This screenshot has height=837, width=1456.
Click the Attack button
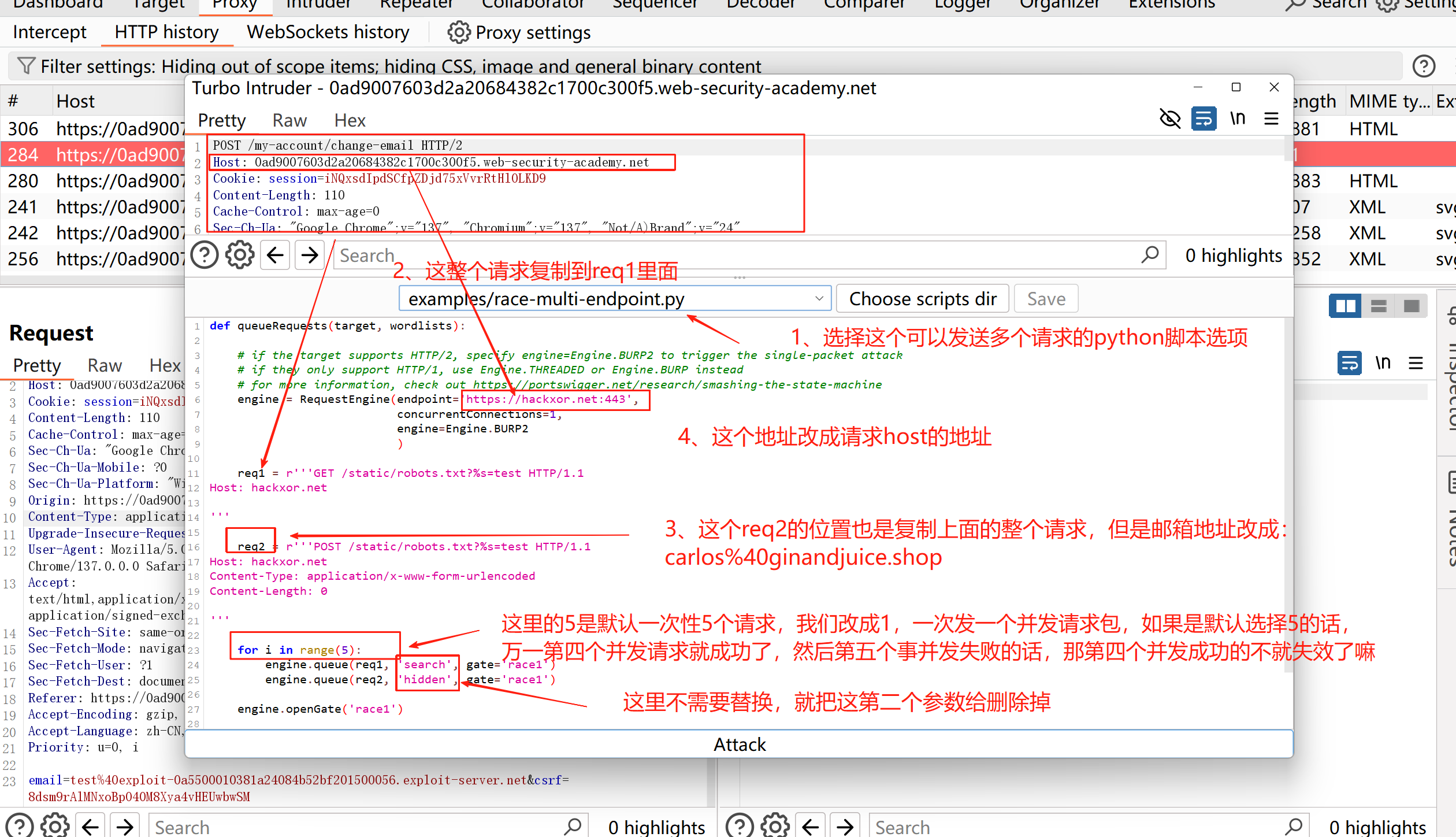tap(738, 745)
